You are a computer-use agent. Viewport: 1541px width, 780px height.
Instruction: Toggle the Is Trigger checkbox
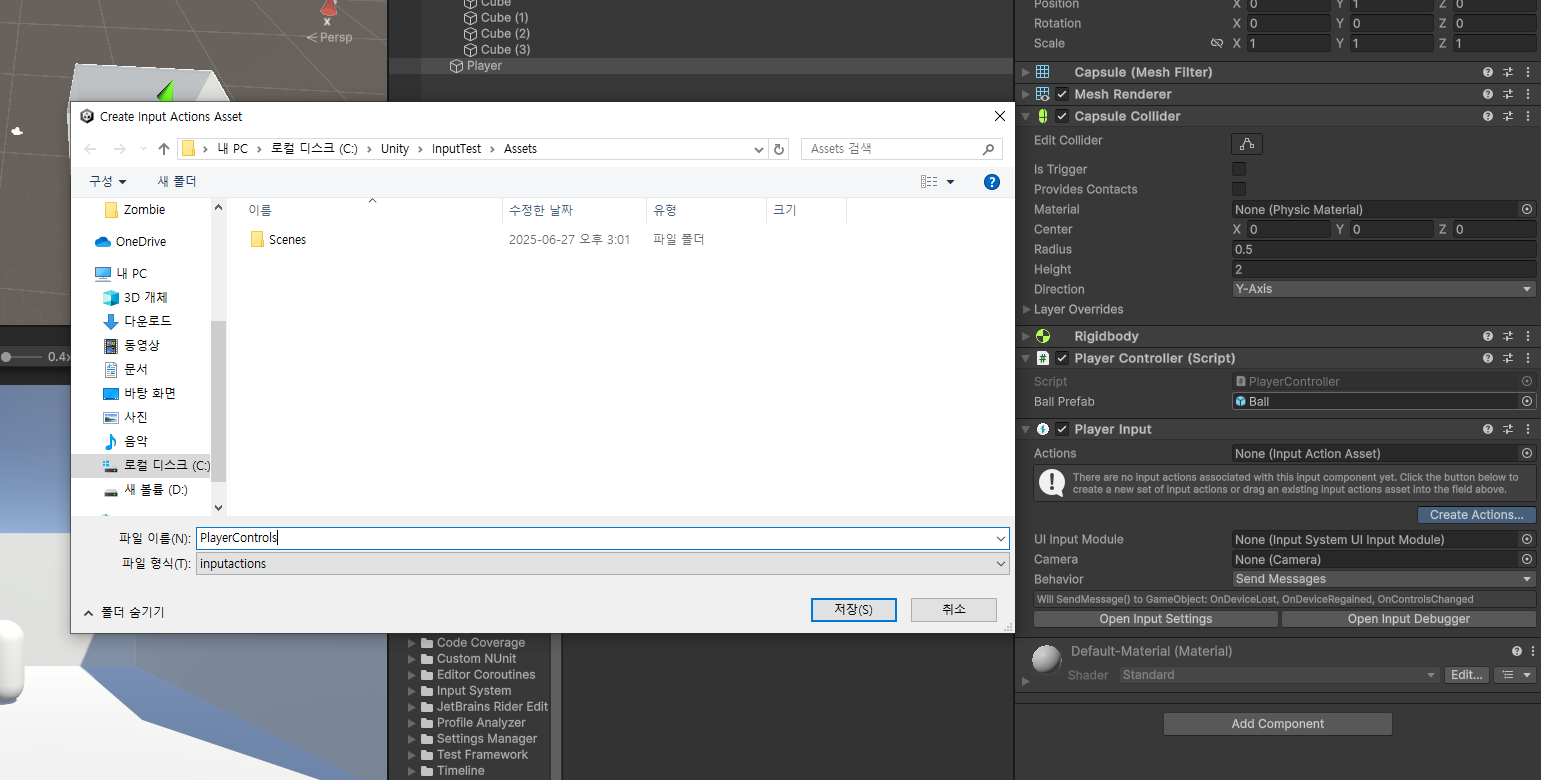1239,169
